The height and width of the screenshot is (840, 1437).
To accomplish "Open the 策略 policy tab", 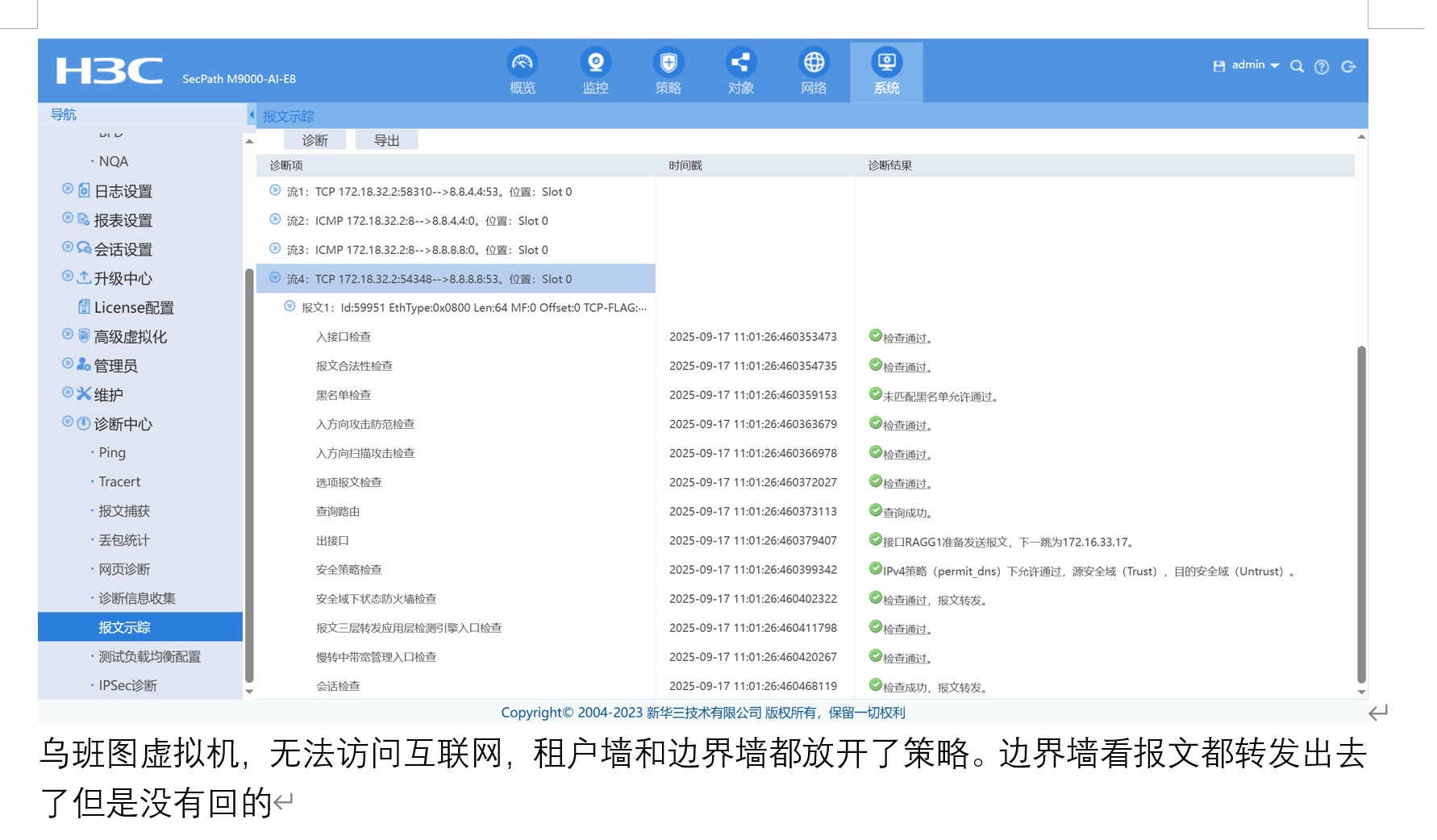I will [x=669, y=72].
